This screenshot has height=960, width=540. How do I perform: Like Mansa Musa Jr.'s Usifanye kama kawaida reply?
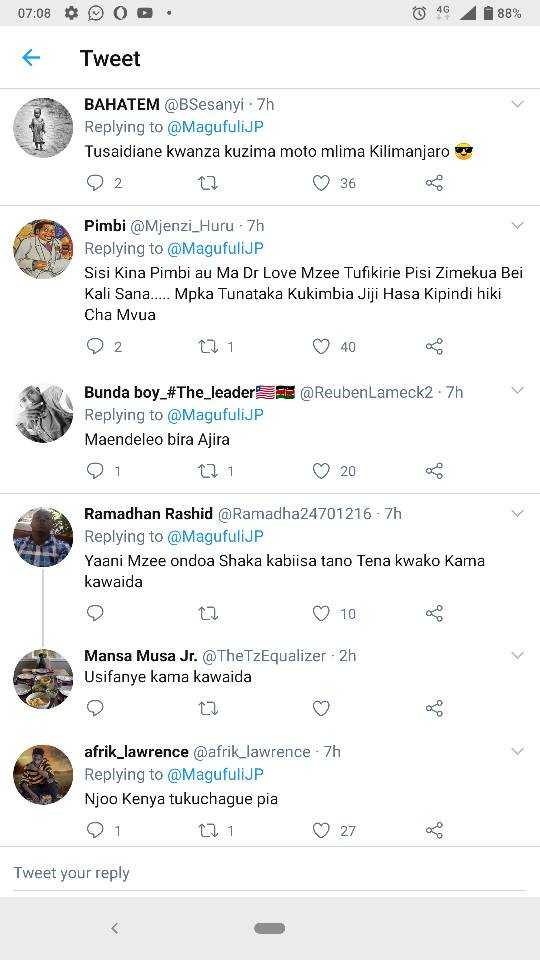[321, 708]
